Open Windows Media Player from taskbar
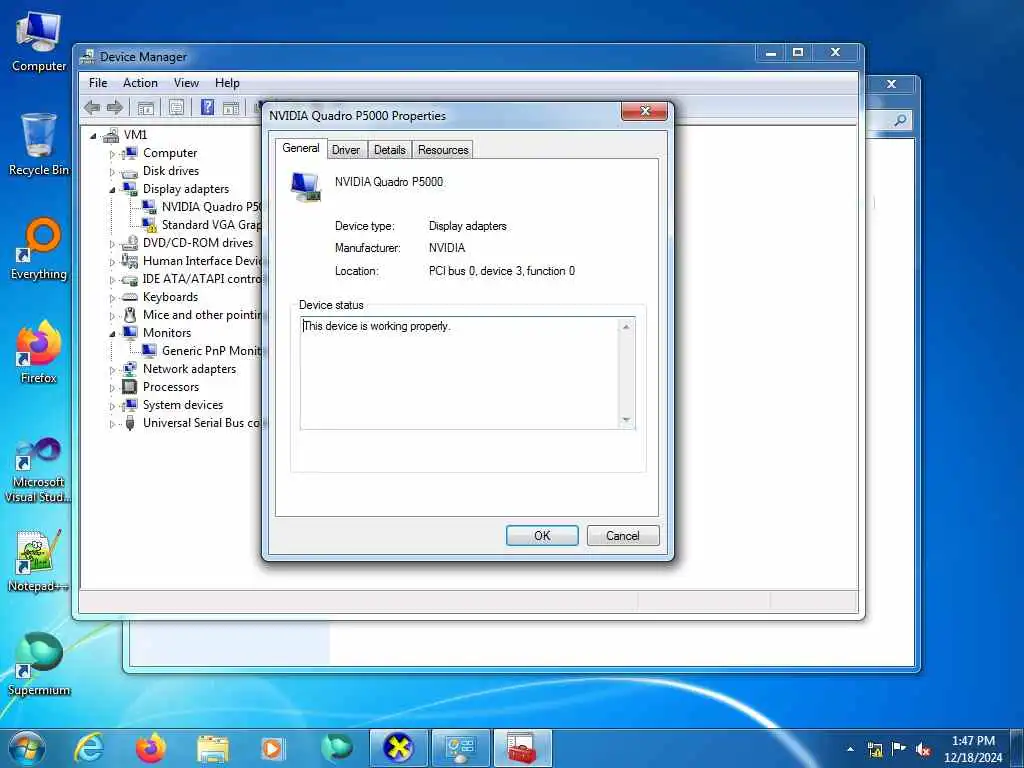Image resolution: width=1024 pixels, height=768 pixels. (272, 749)
